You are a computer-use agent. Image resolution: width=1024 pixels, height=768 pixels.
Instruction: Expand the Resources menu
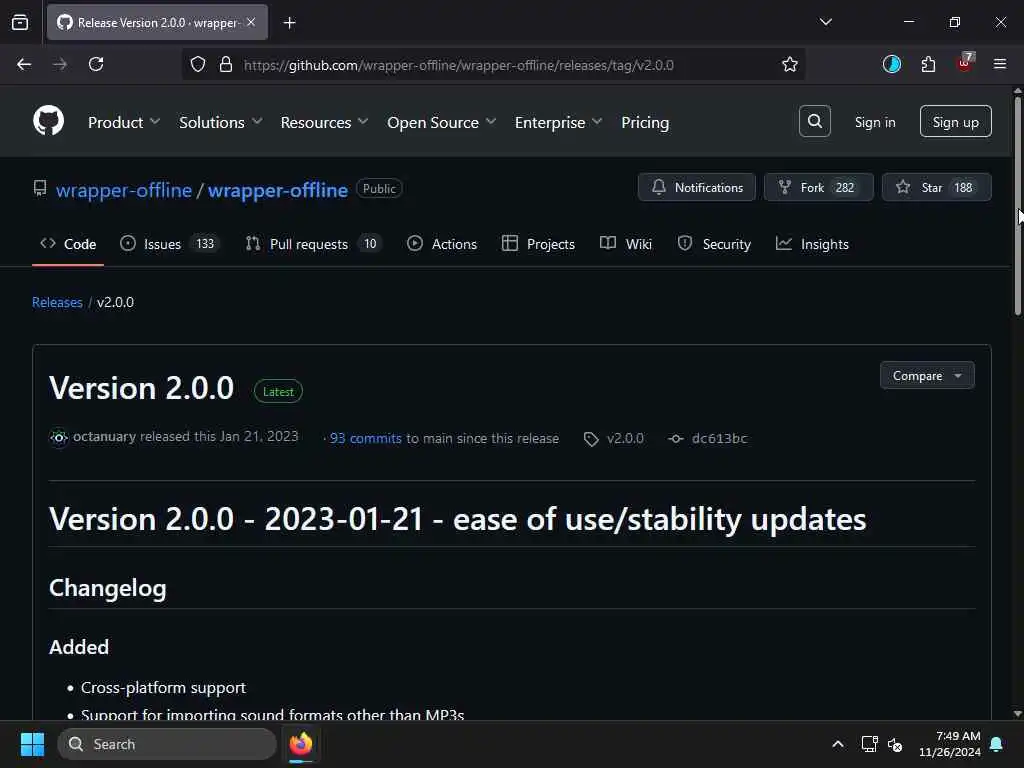325,122
